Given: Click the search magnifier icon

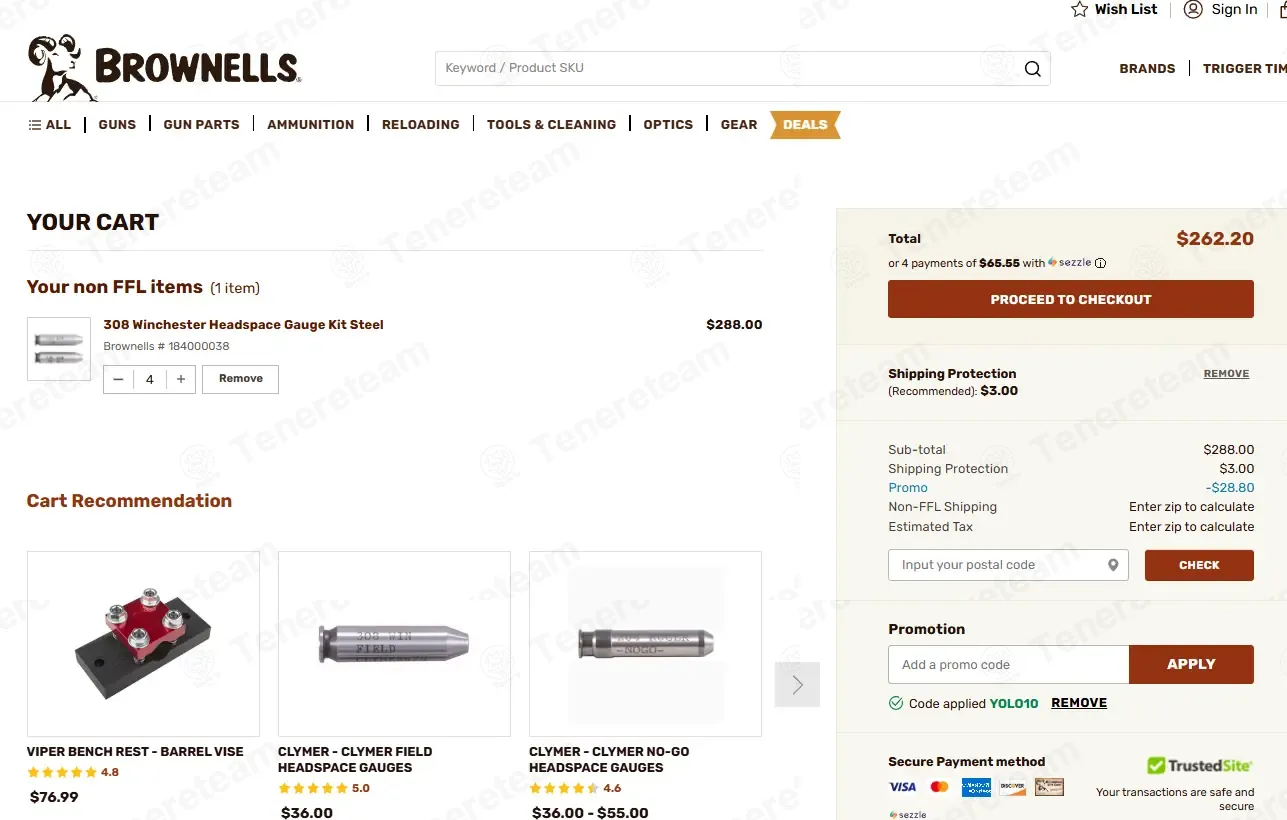Looking at the screenshot, I should click(x=1032, y=69).
